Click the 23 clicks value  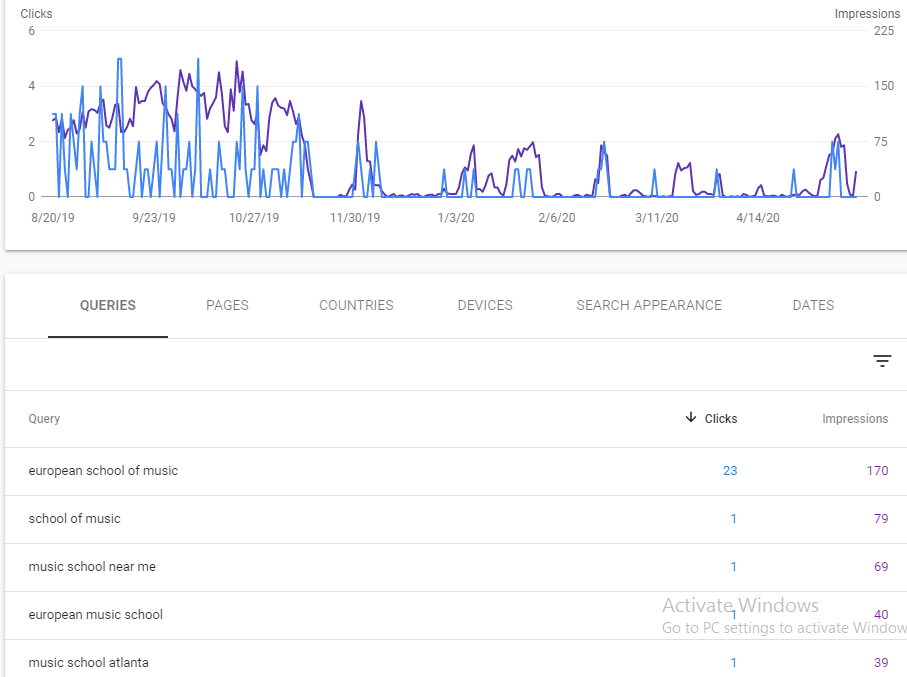[729, 471]
